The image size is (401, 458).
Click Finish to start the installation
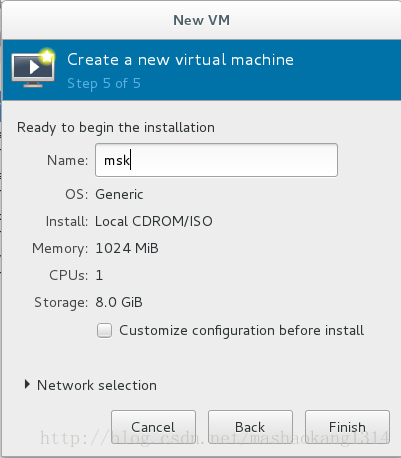[x=347, y=427]
